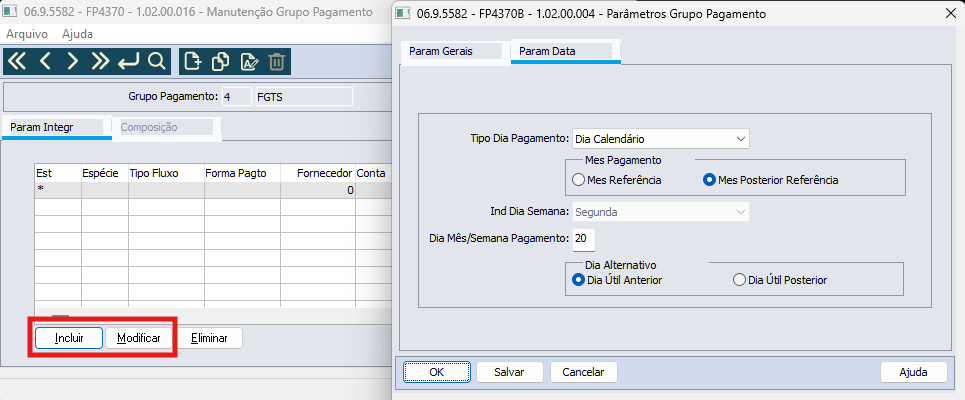Click the Ajuda button in dialog

point(913,372)
